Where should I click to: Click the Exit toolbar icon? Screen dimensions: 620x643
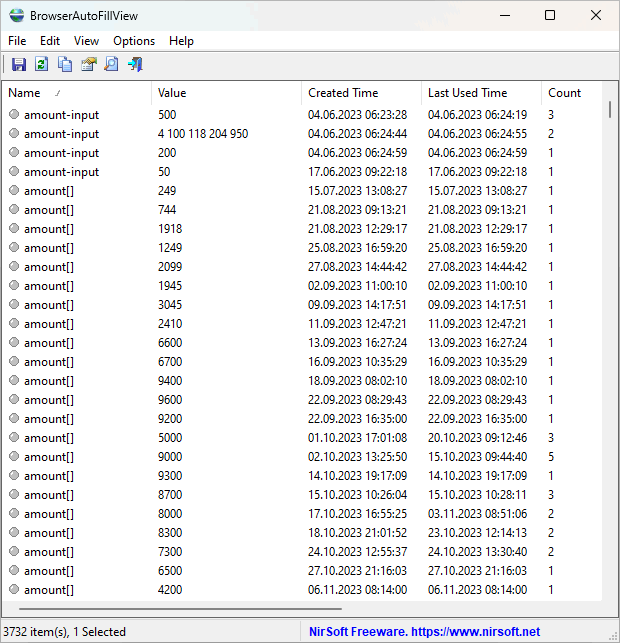point(135,65)
